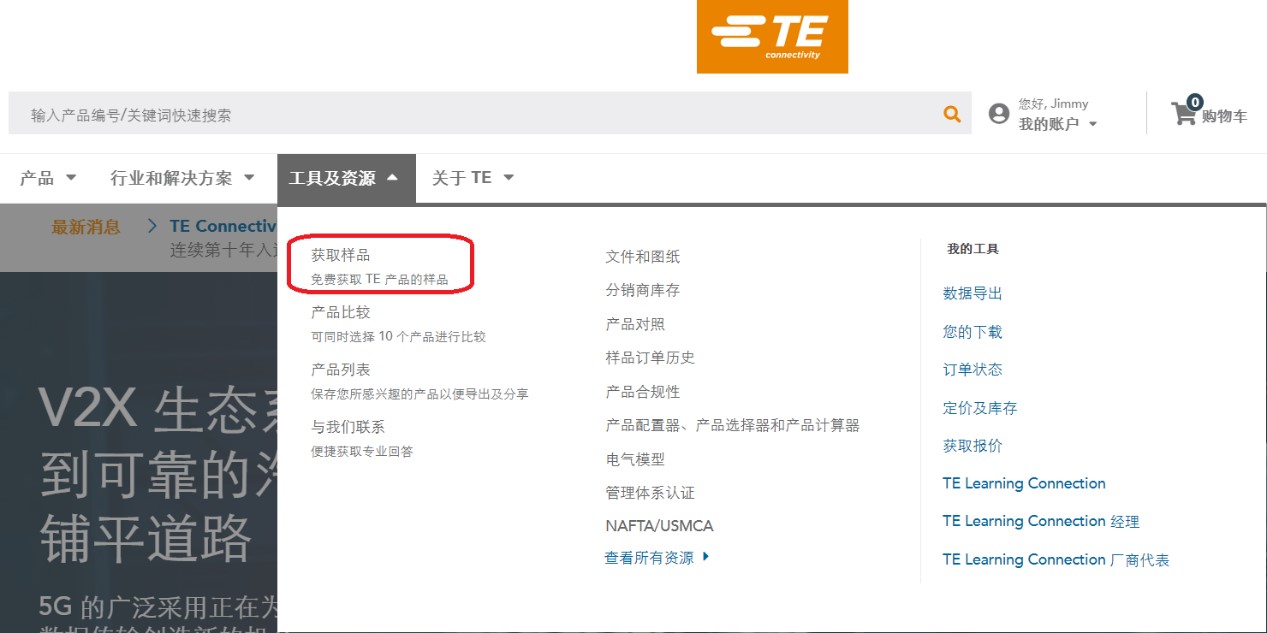
Task: Select 产品比较 menu entry
Action: point(340,312)
